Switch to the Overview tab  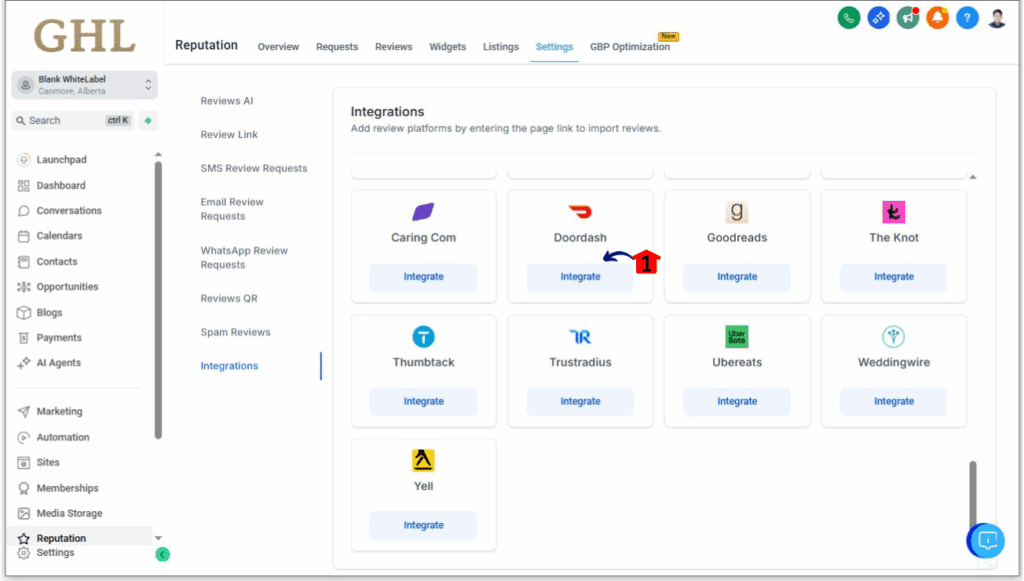tap(278, 47)
